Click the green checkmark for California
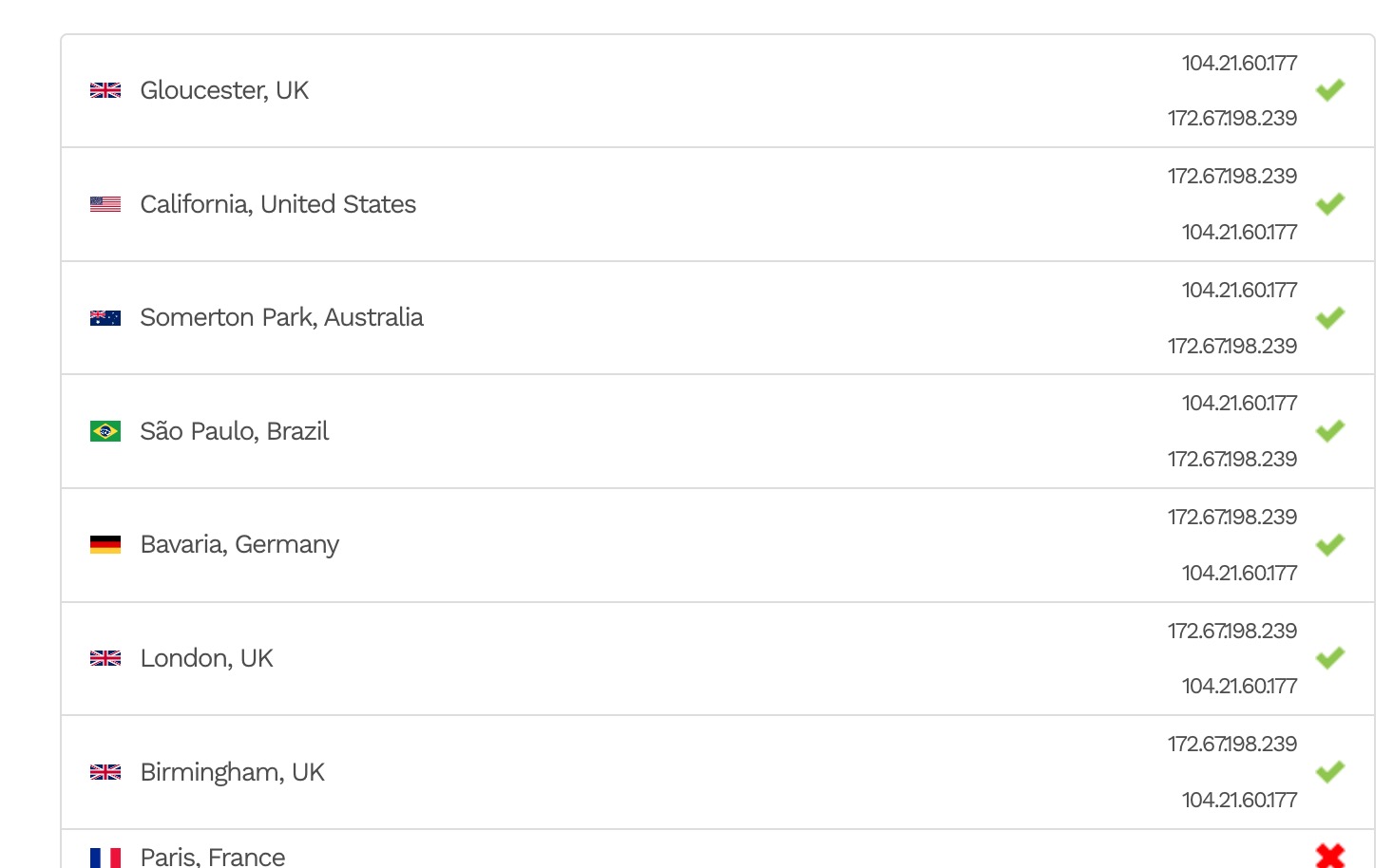Viewport: 1393px width, 868px height. tap(1330, 204)
